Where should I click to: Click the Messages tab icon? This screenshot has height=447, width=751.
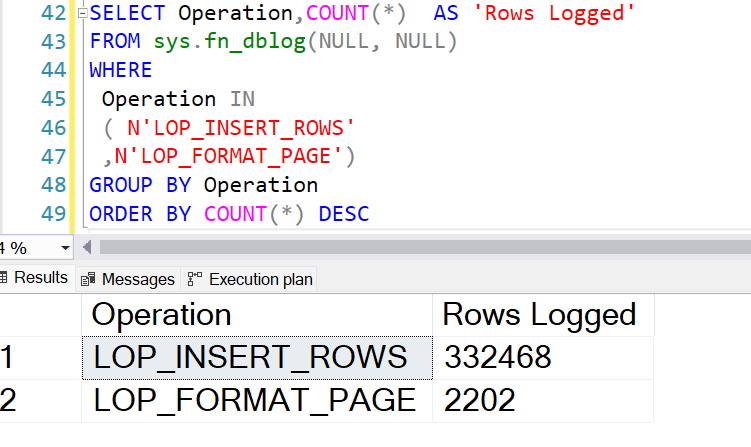tap(88, 279)
